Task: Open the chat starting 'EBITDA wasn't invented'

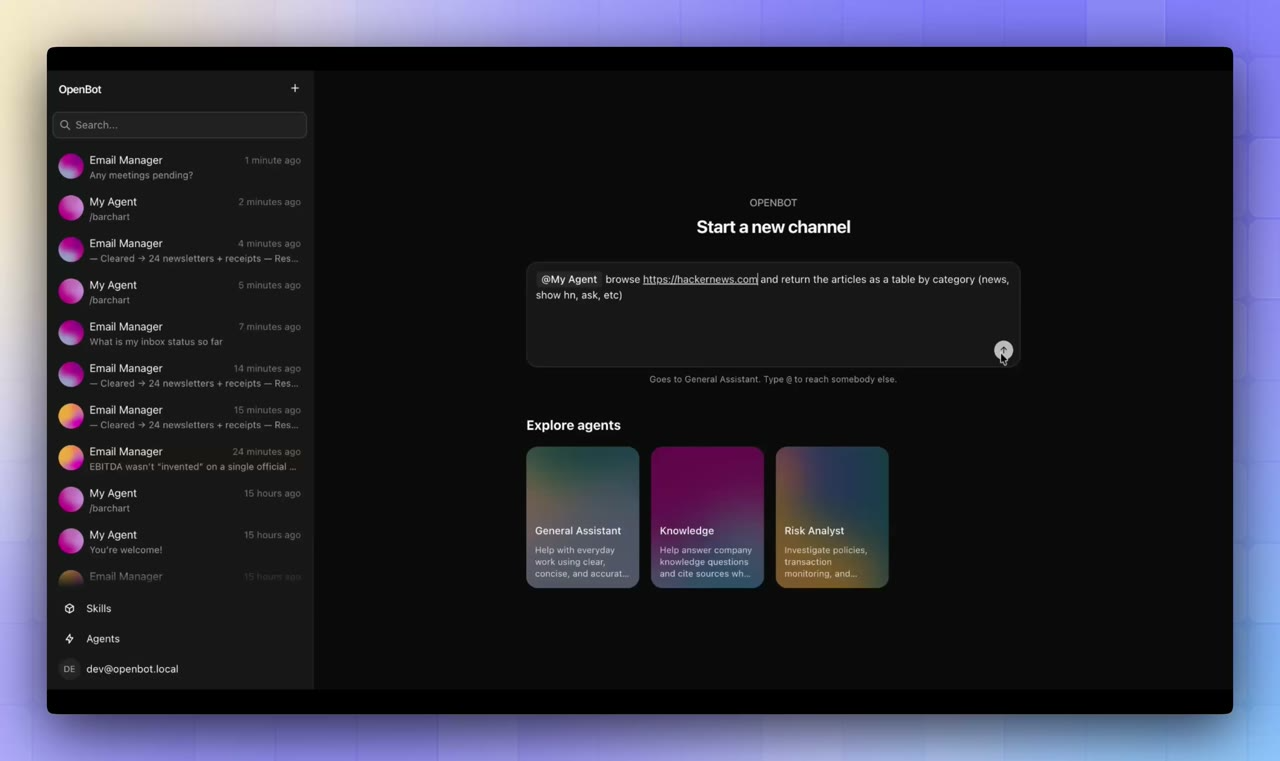Action: (180, 458)
